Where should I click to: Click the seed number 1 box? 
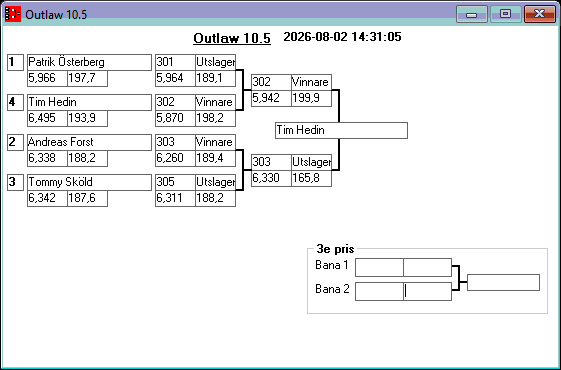click(15, 62)
